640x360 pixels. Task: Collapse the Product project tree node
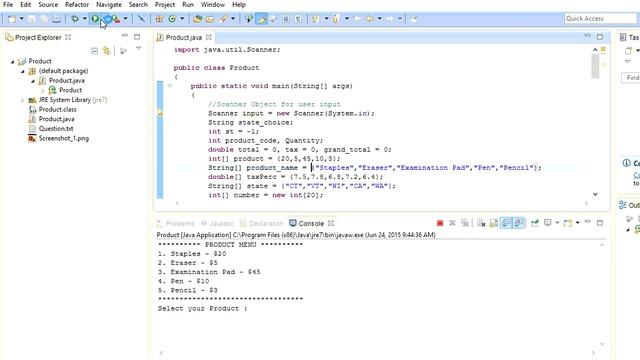pyautogui.click(x=13, y=61)
